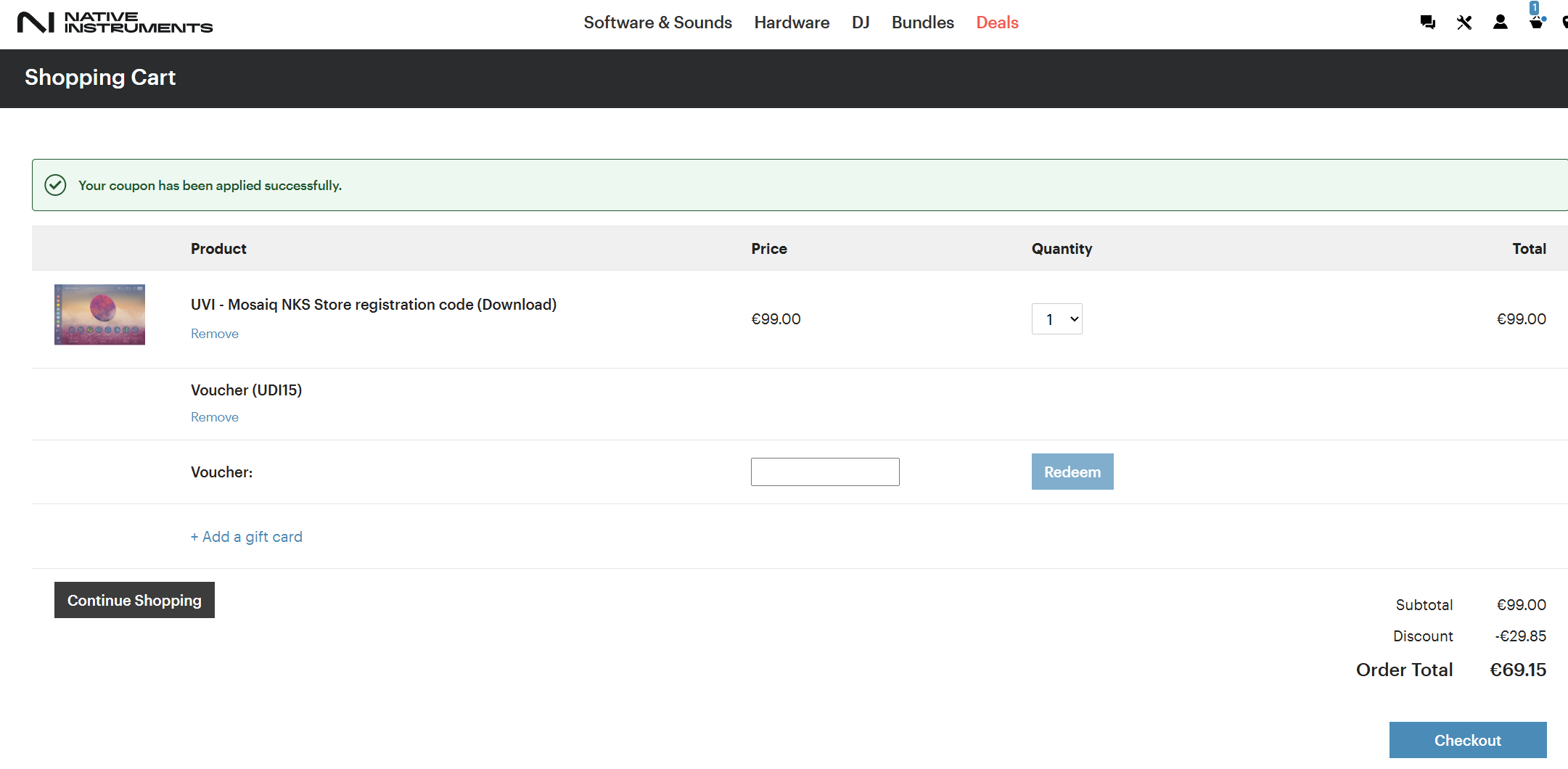Click Add a gift card link
This screenshot has height=769, width=1568.
point(247,537)
